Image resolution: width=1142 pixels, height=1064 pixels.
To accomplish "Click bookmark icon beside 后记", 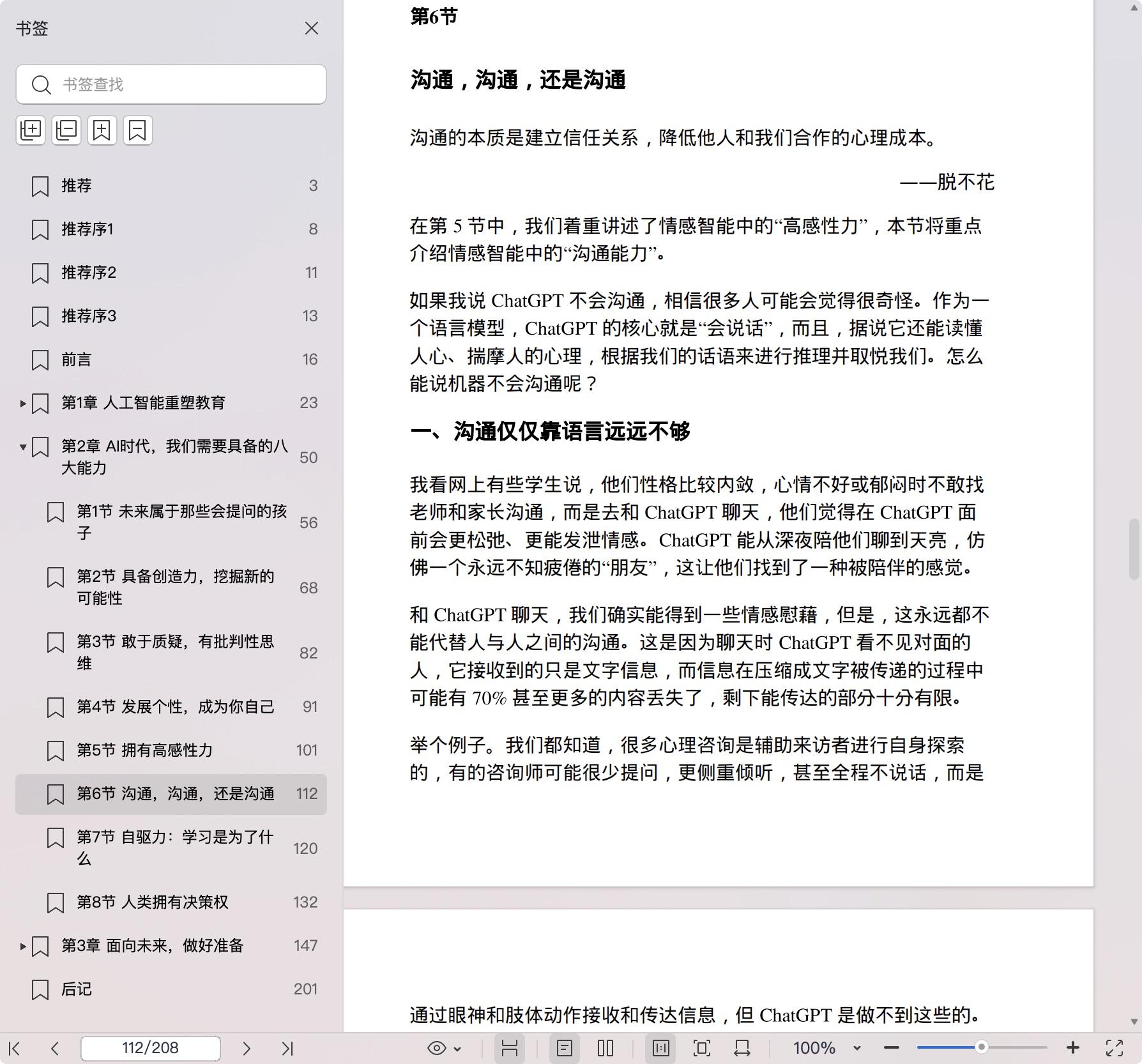I will [x=40, y=989].
